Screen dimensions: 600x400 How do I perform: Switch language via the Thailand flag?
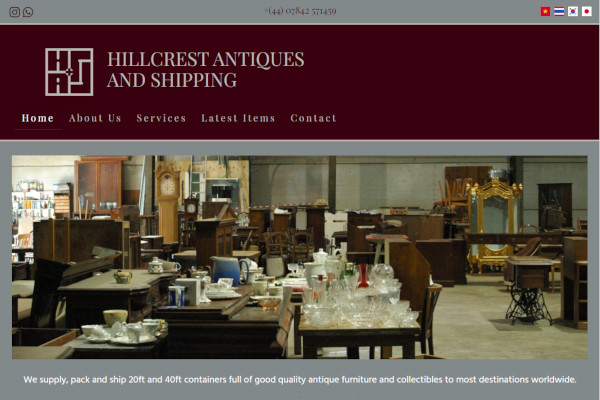click(x=559, y=11)
